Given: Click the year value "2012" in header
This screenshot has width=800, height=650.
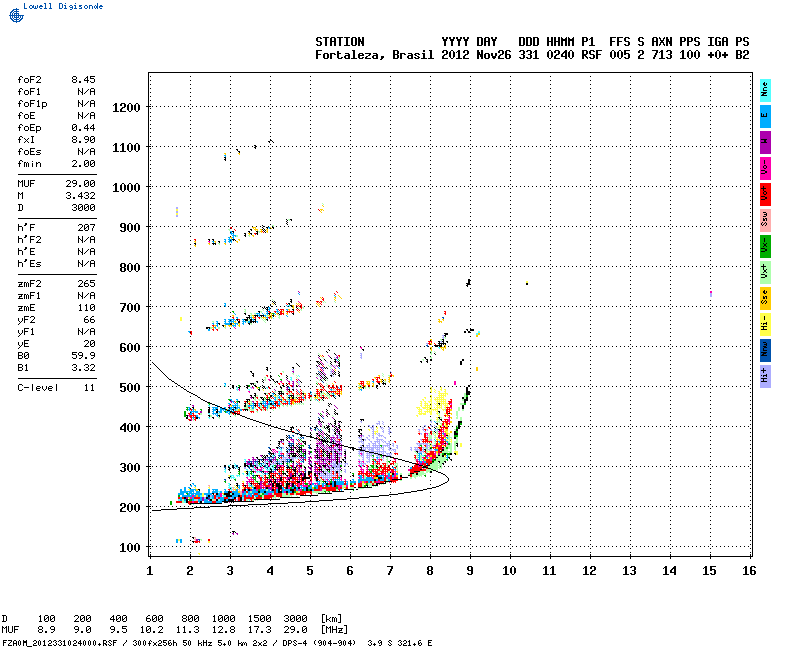Looking at the screenshot, I should (x=455, y=55).
